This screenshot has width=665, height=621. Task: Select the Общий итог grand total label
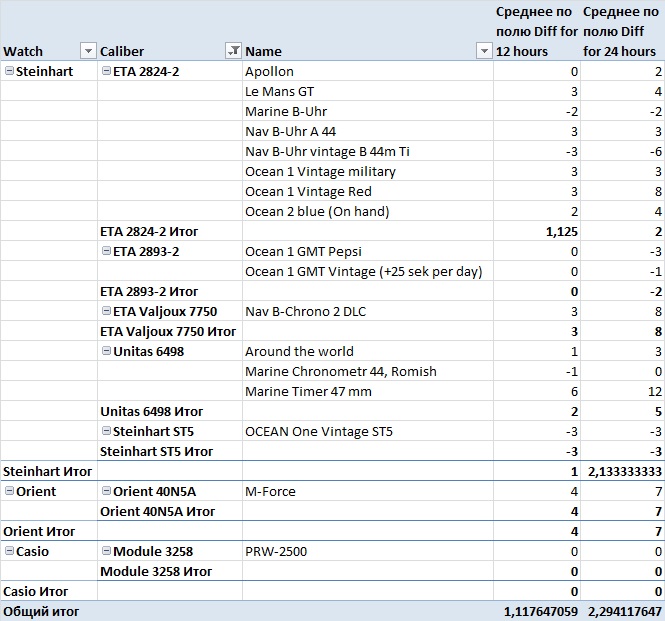[42, 611]
